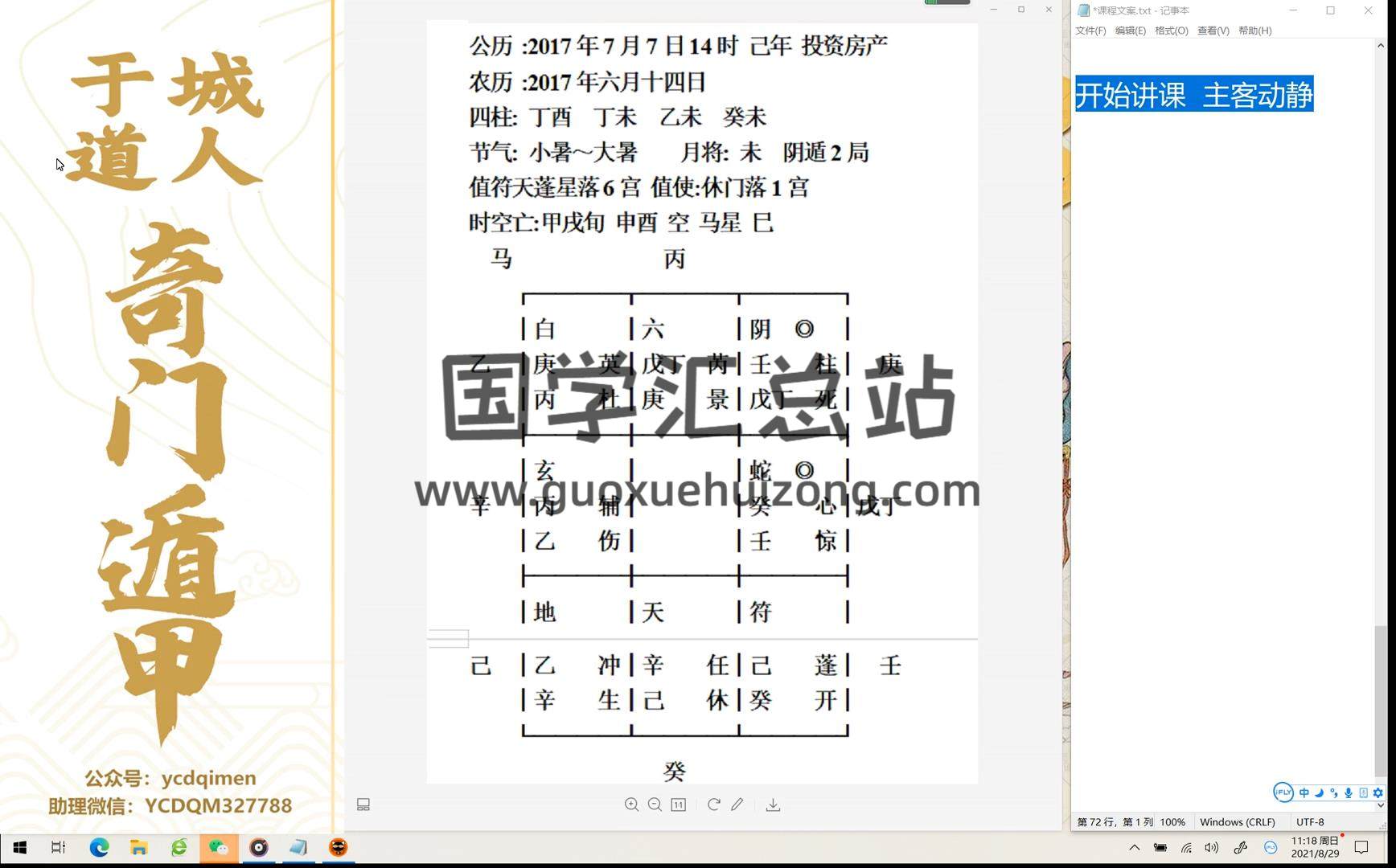Screen dimensions: 1396x868
Task: Click the 助理微信: YCDQM327788 text
Action: coord(170,805)
